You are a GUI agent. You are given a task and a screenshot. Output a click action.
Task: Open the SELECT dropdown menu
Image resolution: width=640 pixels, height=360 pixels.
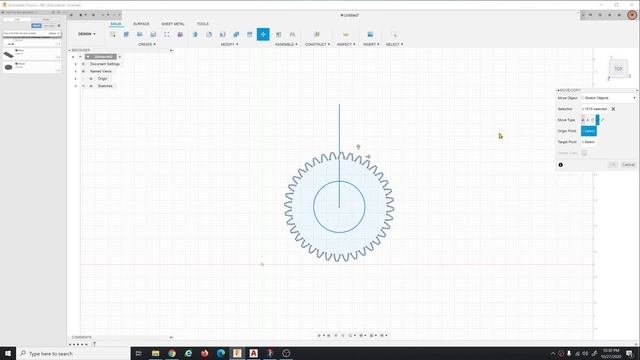[x=394, y=44]
